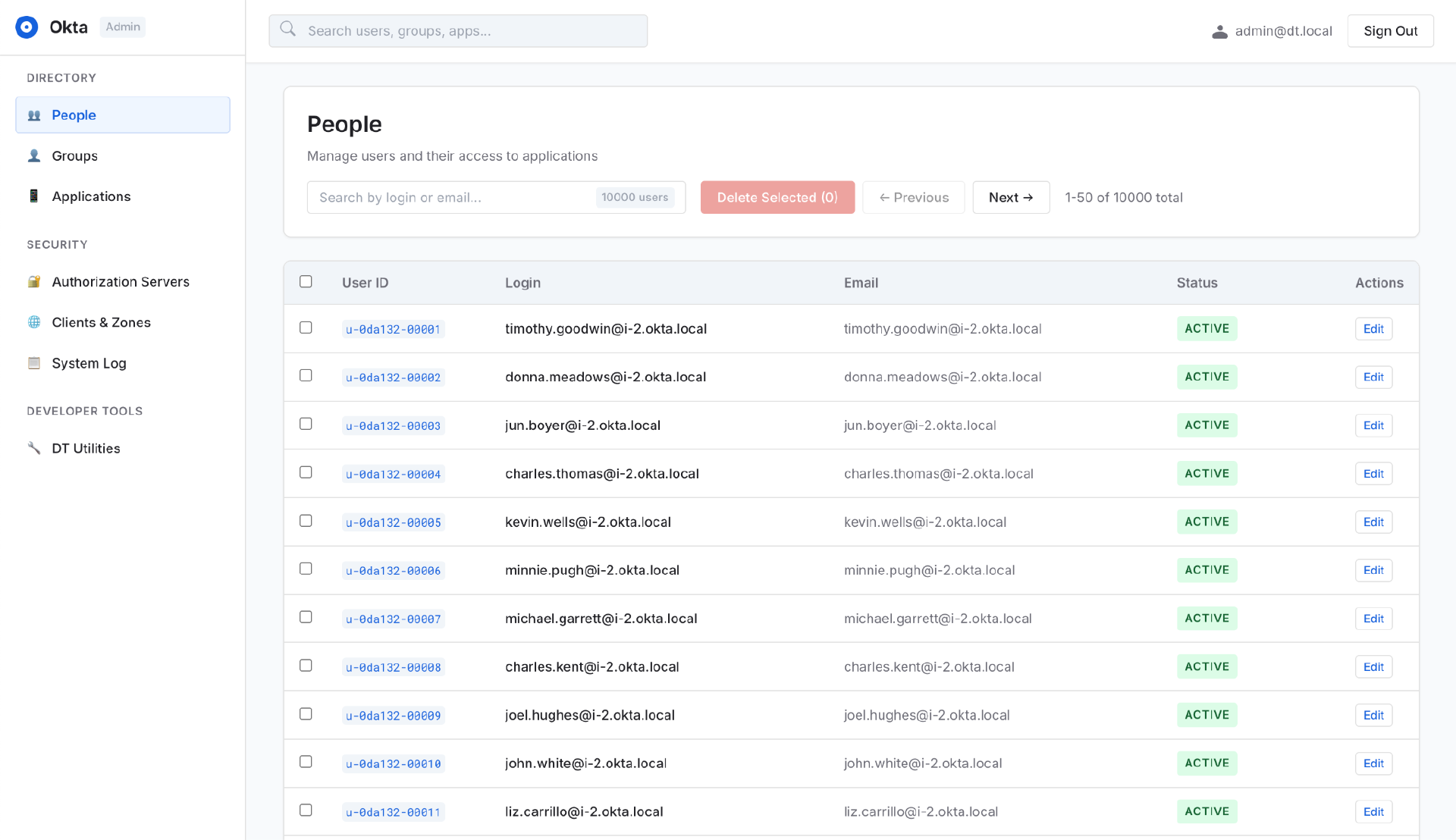Open the Groups menu item
This screenshot has height=840, width=1456.
point(75,156)
